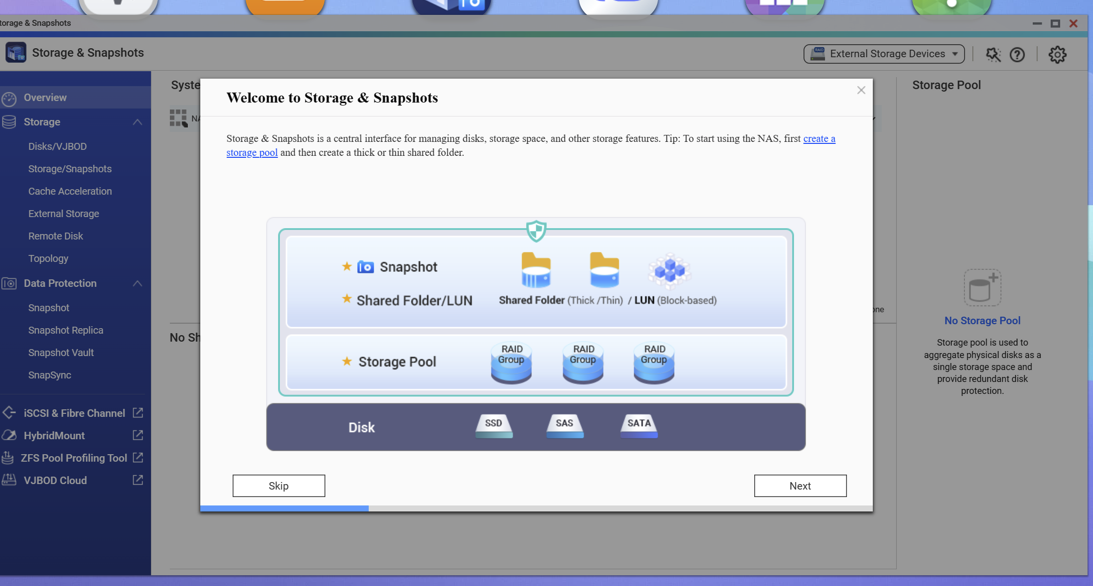This screenshot has height=586, width=1093.
Task: Click the iSCSI sidebar icon
Action: 9,412
